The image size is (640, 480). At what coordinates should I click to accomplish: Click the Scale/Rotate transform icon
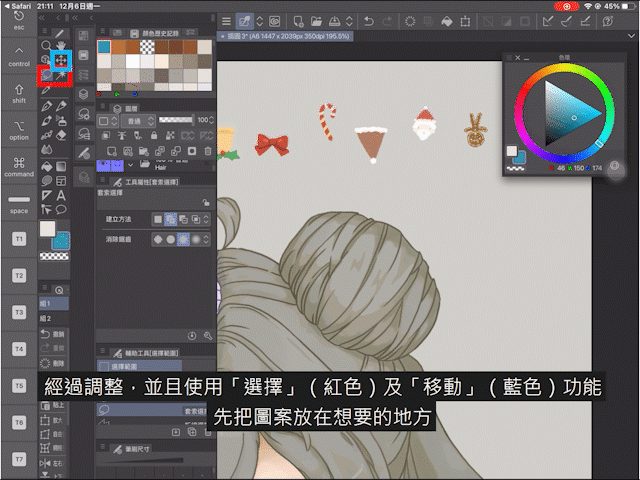pyautogui.click(x=465, y=21)
